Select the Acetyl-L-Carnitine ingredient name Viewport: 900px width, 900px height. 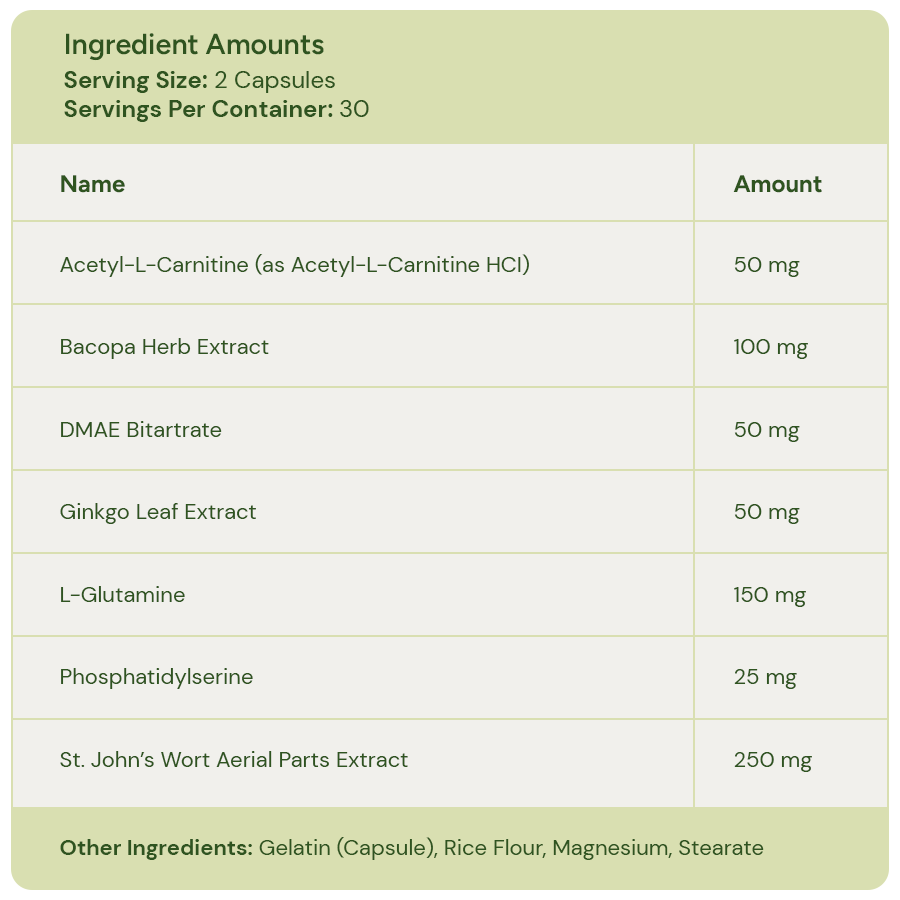click(294, 265)
